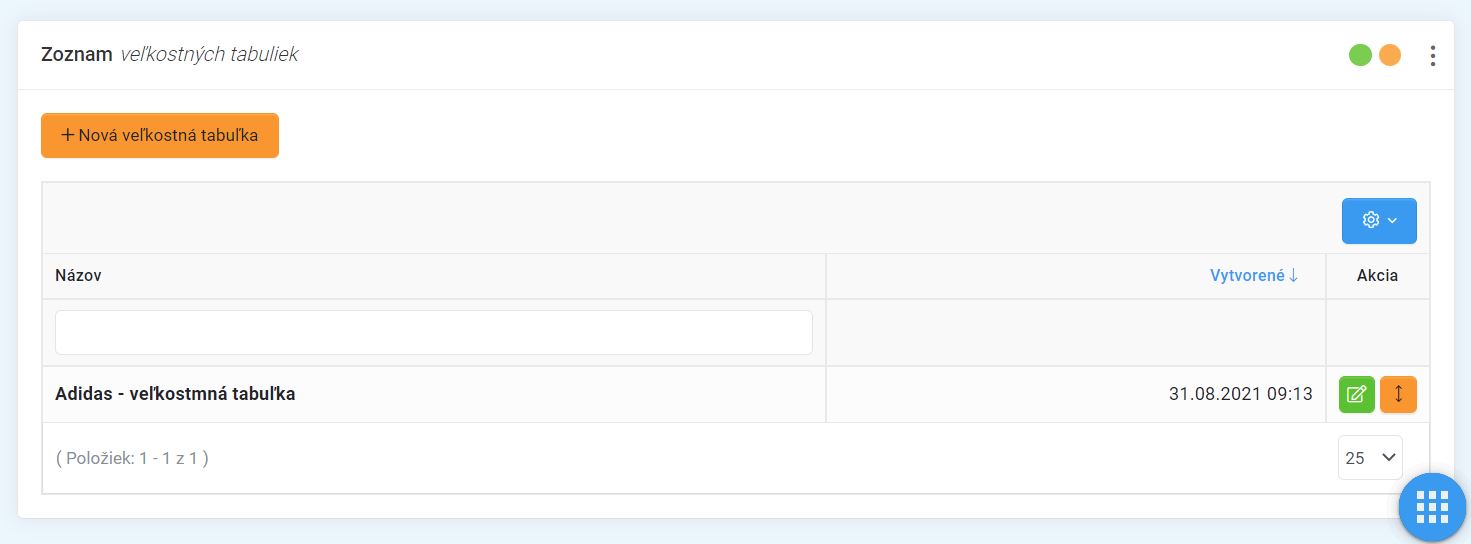This screenshot has width=1471, height=544.
Task: Click the orange reorder arrows icon
Action: [x=1398, y=394]
